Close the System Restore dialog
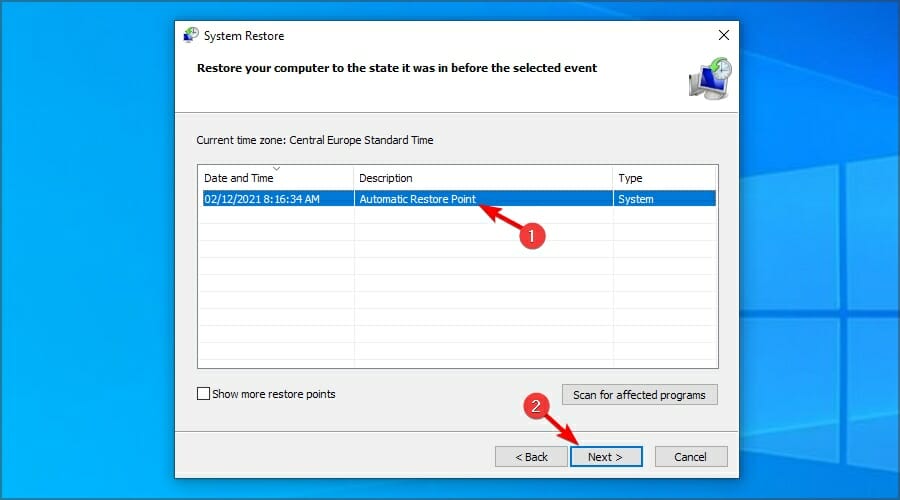This screenshot has width=900, height=500. tap(724, 35)
